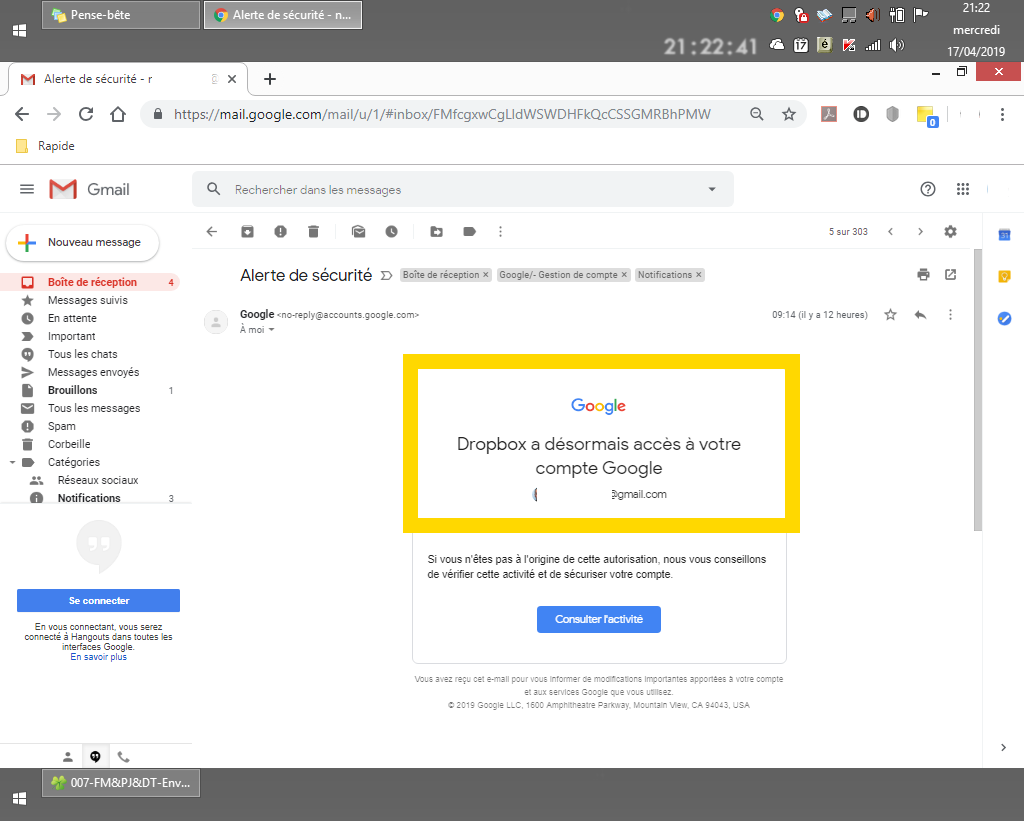Open Google Tasks side panel
The image size is (1024, 821).
[x=1004, y=319]
